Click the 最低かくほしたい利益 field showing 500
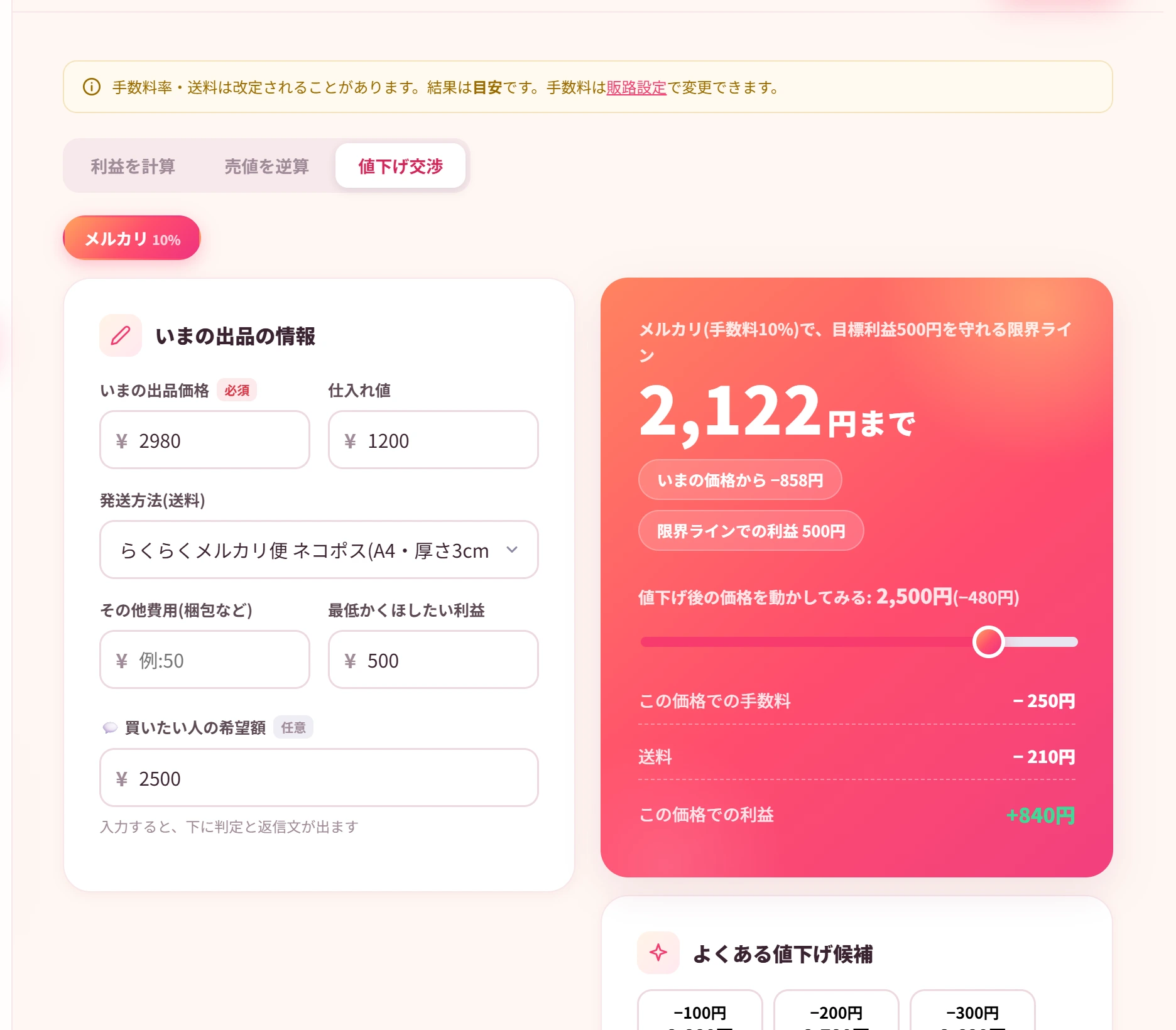The image size is (1176, 1030). (x=433, y=660)
